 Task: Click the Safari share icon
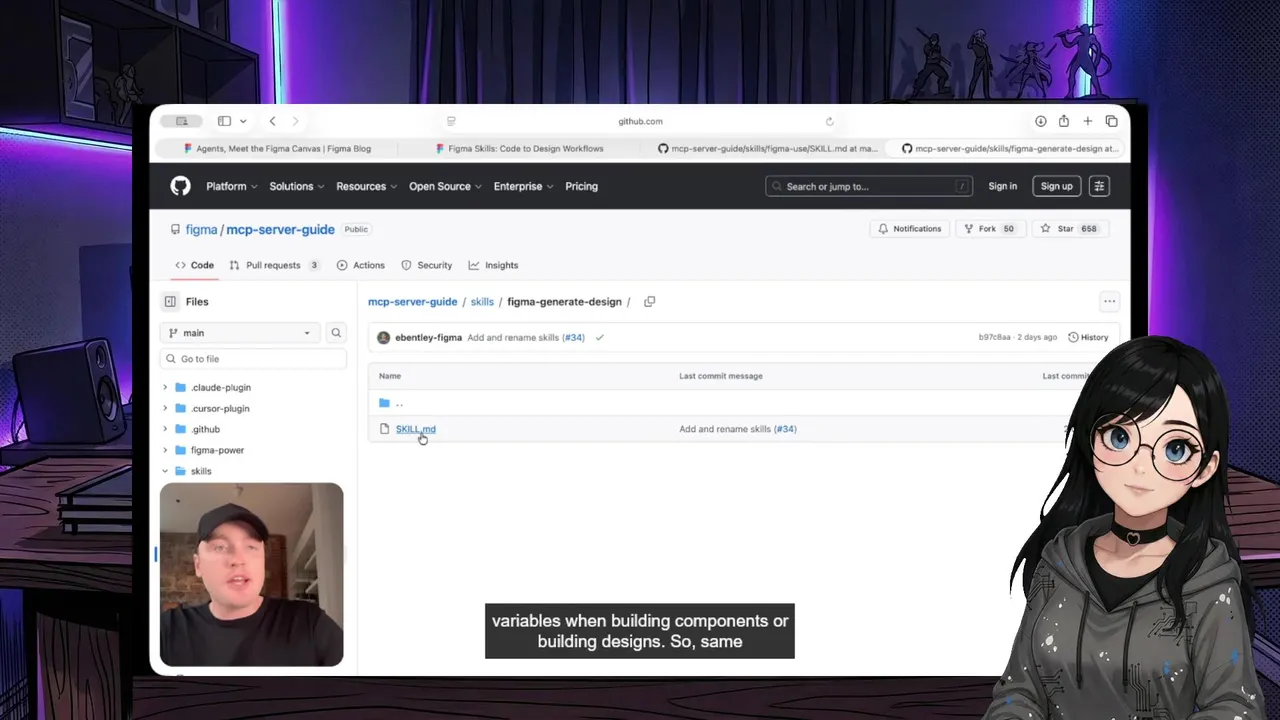click(1063, 121)
